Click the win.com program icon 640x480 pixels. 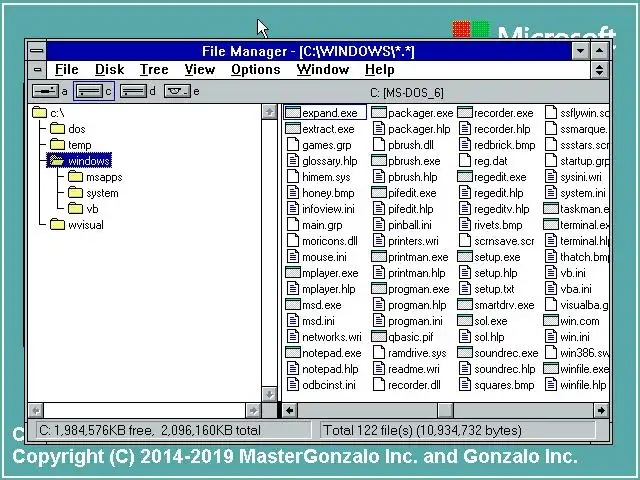tap(551, 321)
